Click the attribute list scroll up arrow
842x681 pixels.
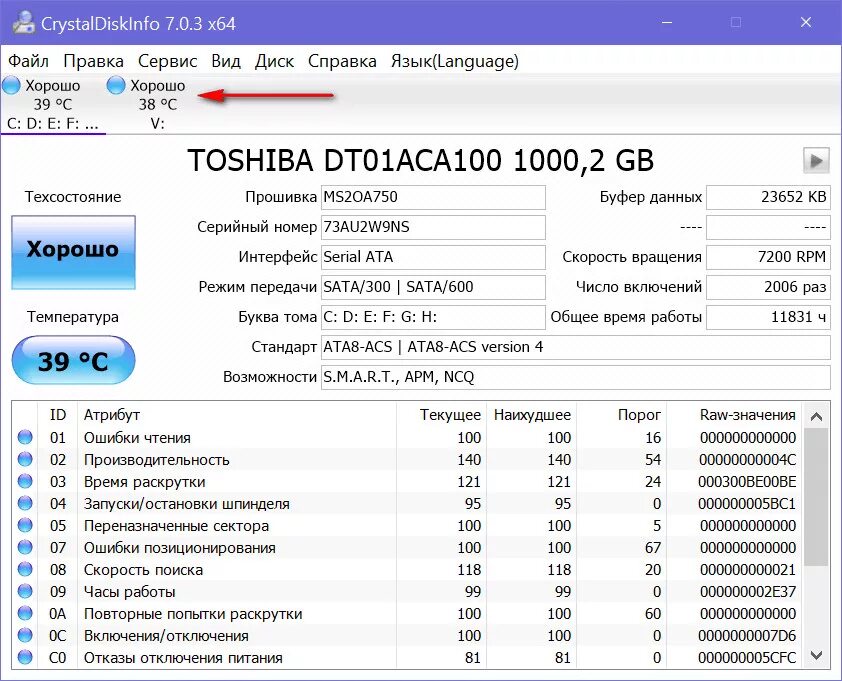[x=816, y=416]
